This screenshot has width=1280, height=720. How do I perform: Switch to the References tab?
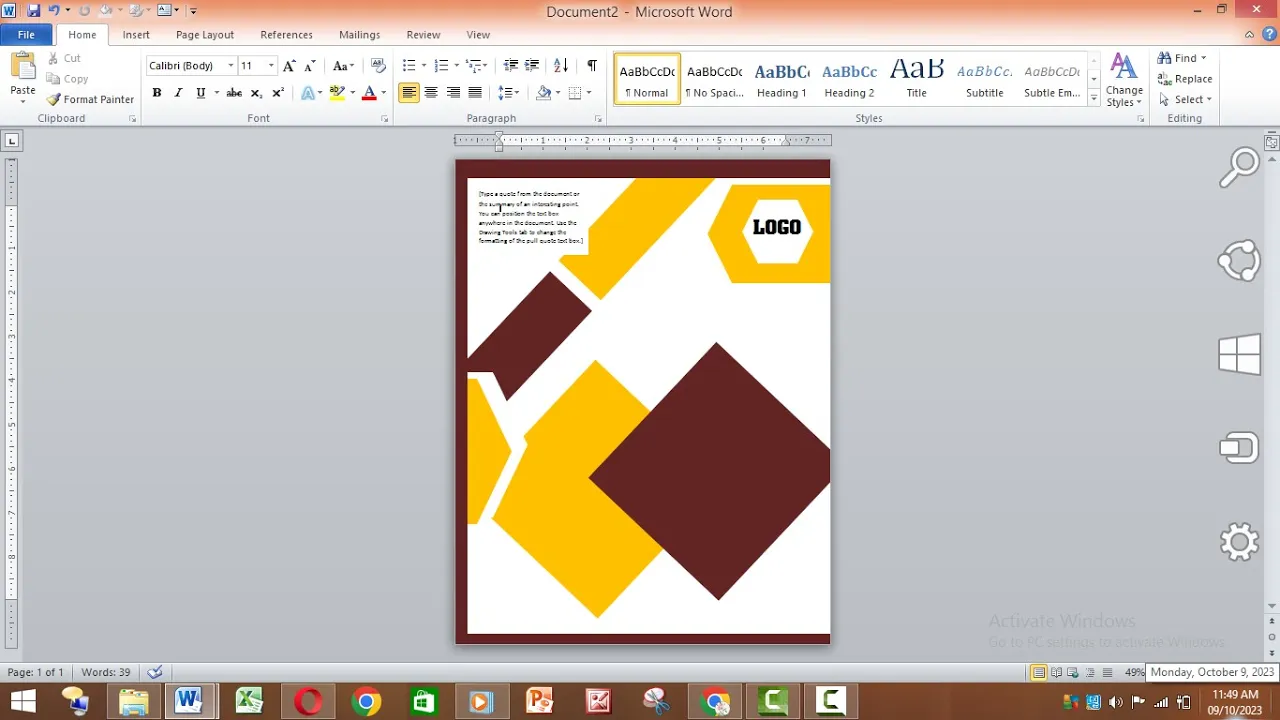pos(287,35)
